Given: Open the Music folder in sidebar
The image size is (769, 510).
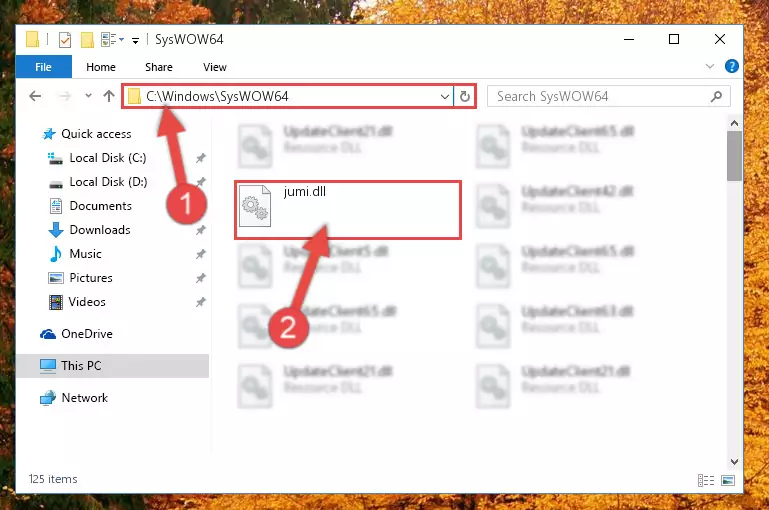Looking at the screenshot, I should pos(86,254).
